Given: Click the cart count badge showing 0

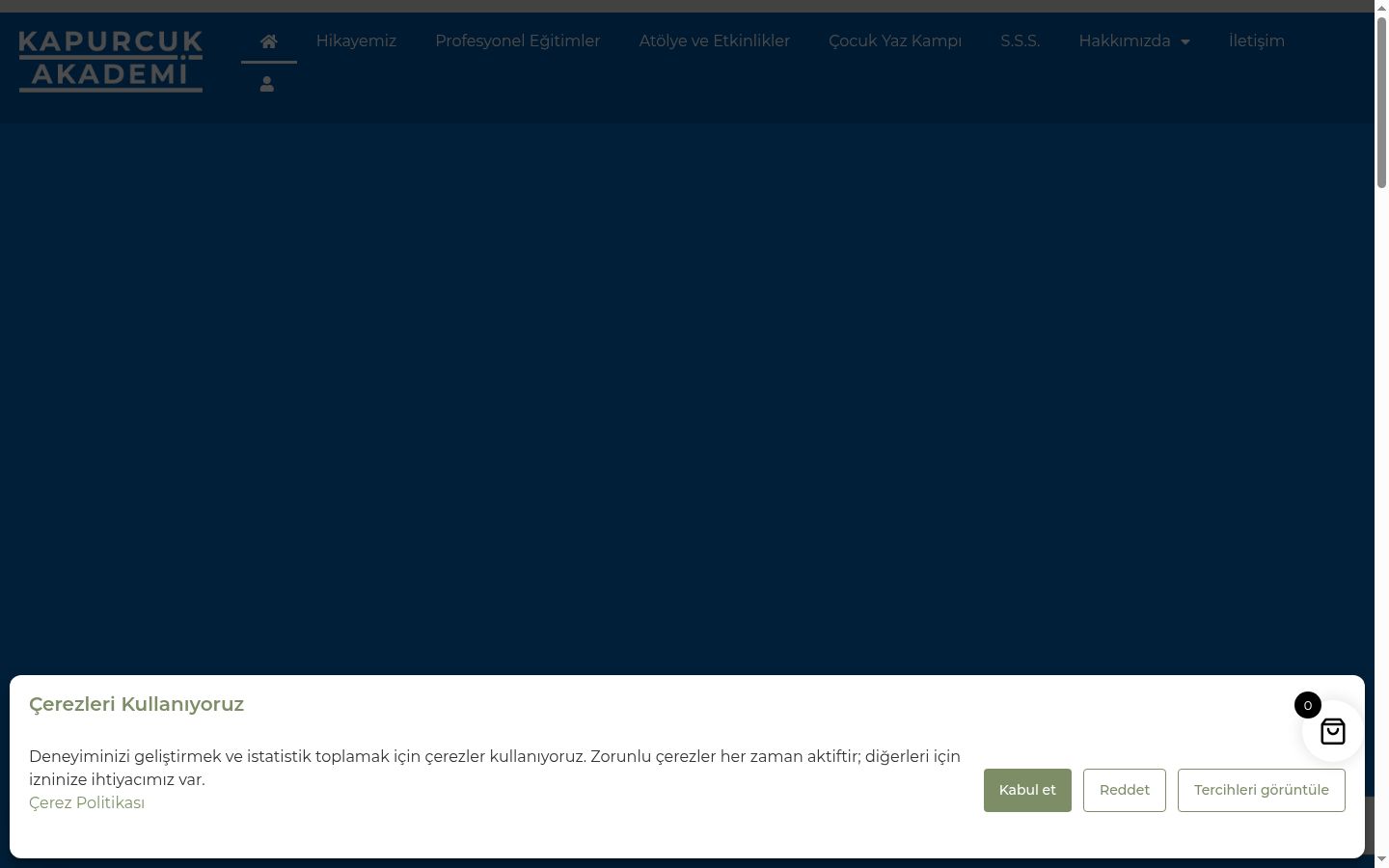Looking at the screenshot, I should [x=1308, y=705].
